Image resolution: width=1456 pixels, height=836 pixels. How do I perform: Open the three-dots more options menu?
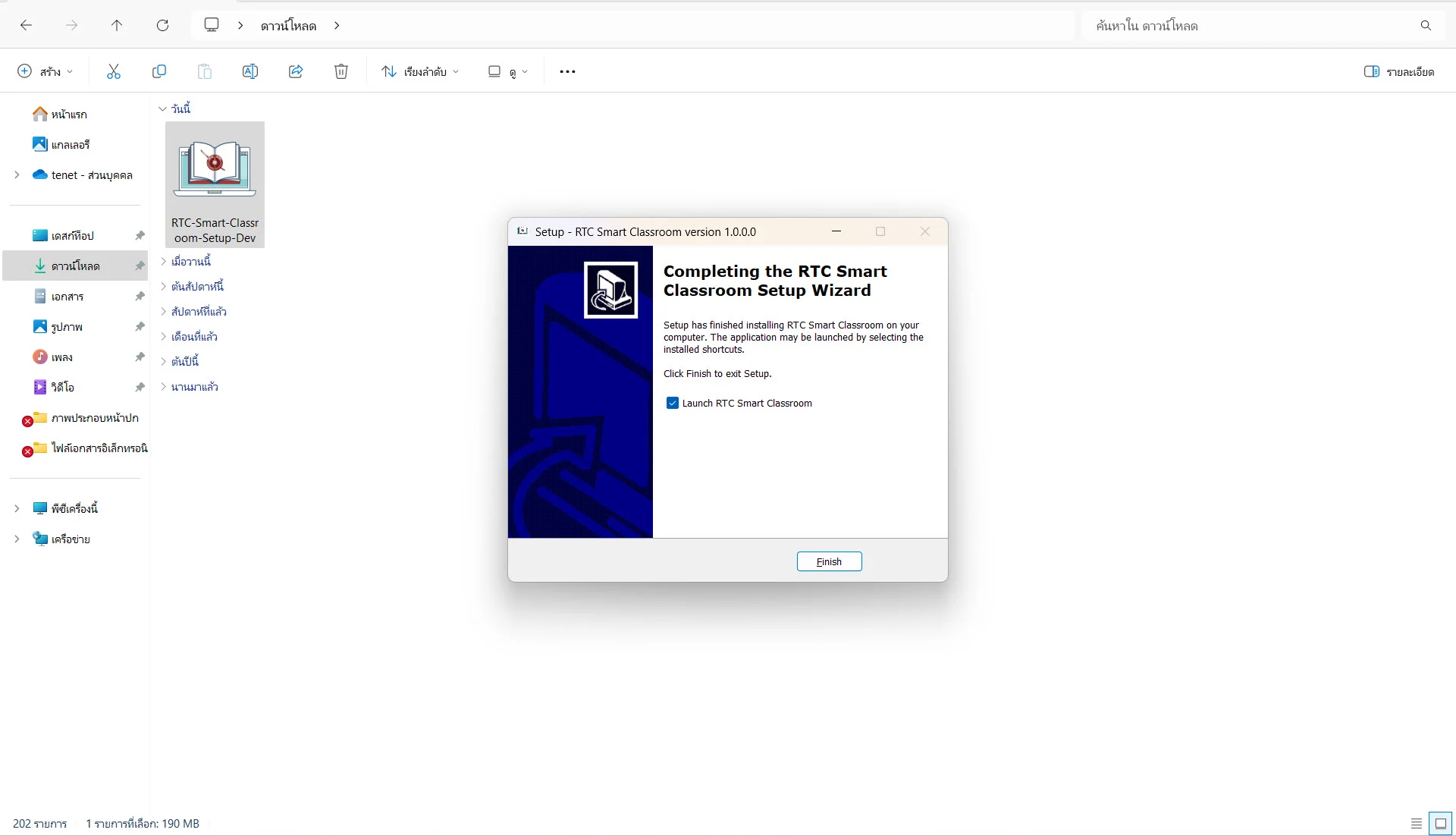tap(567, 71)
